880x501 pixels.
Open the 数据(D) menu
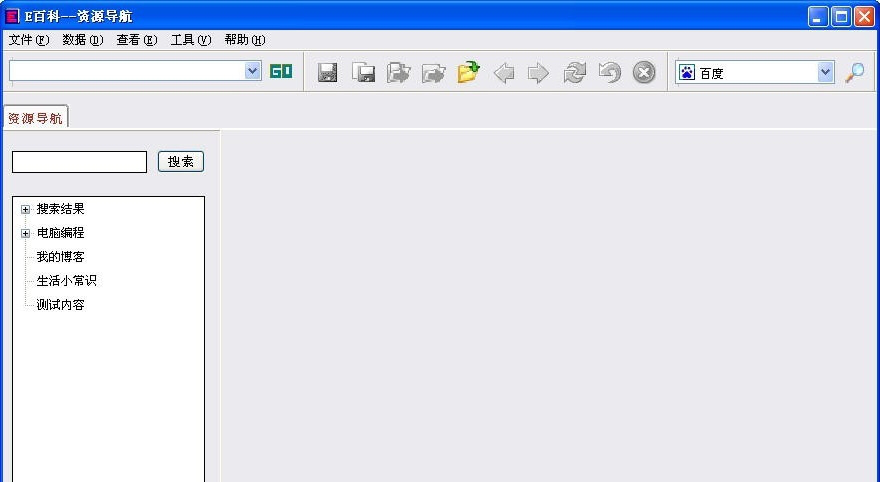click(x=82, y=40)
